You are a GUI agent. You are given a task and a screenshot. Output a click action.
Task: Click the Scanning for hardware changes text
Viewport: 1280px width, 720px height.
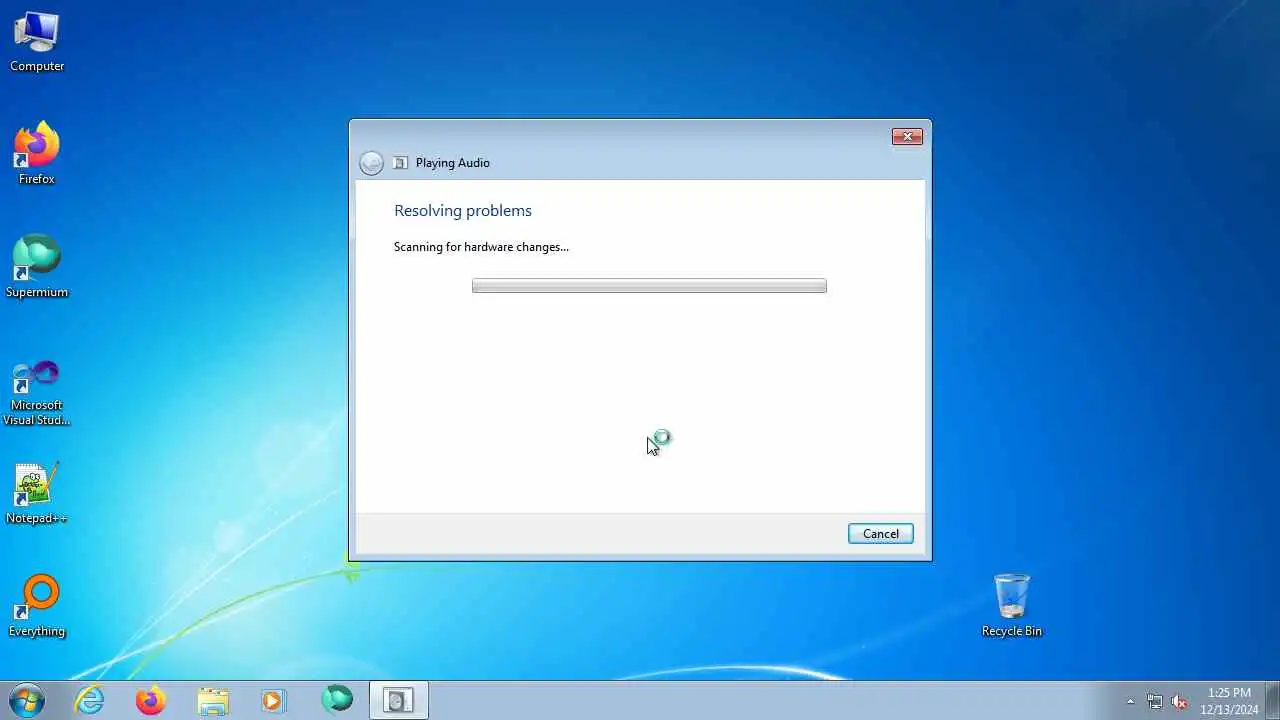coord(481,247)
